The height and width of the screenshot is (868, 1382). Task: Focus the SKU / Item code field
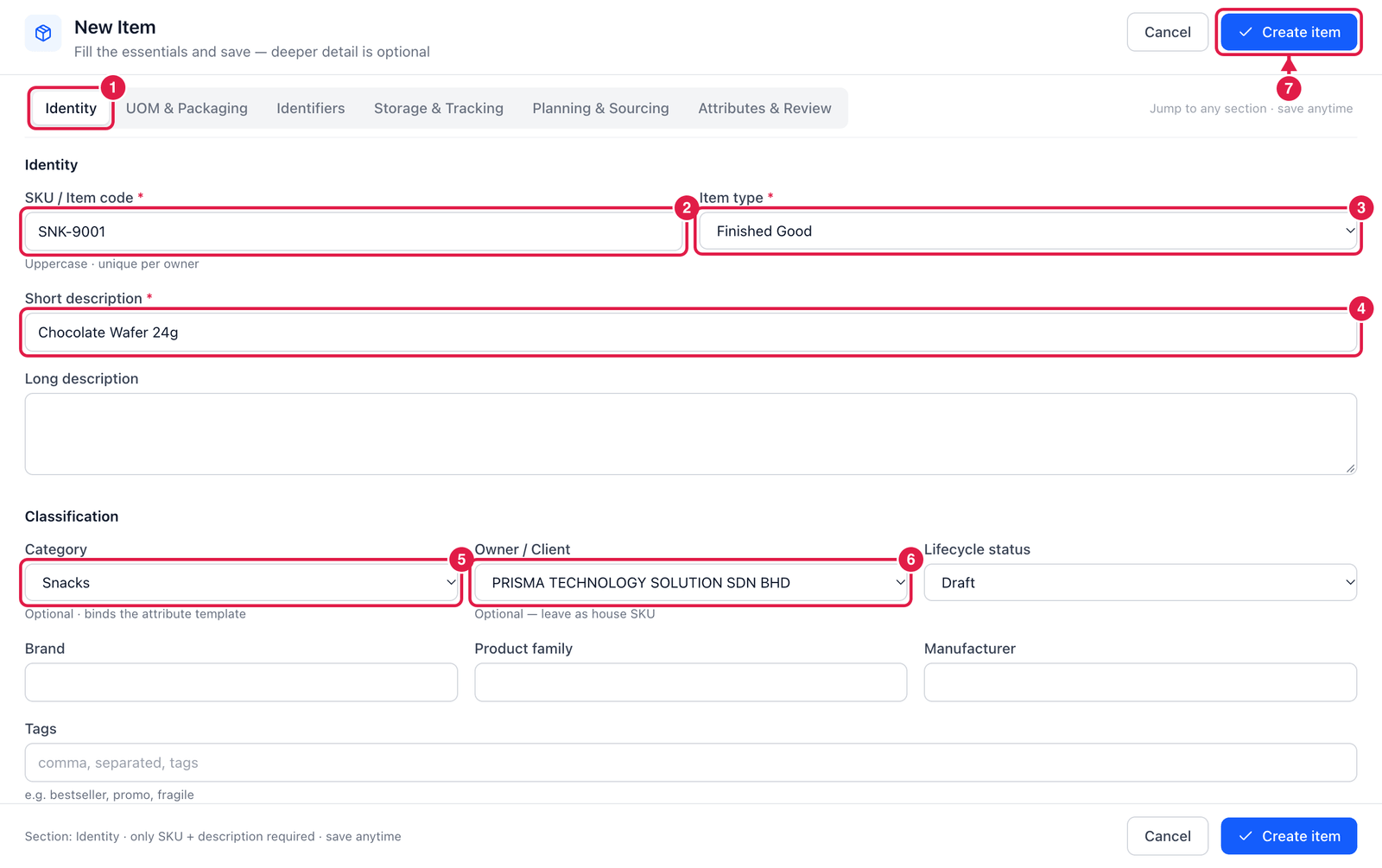pos(354,231)
